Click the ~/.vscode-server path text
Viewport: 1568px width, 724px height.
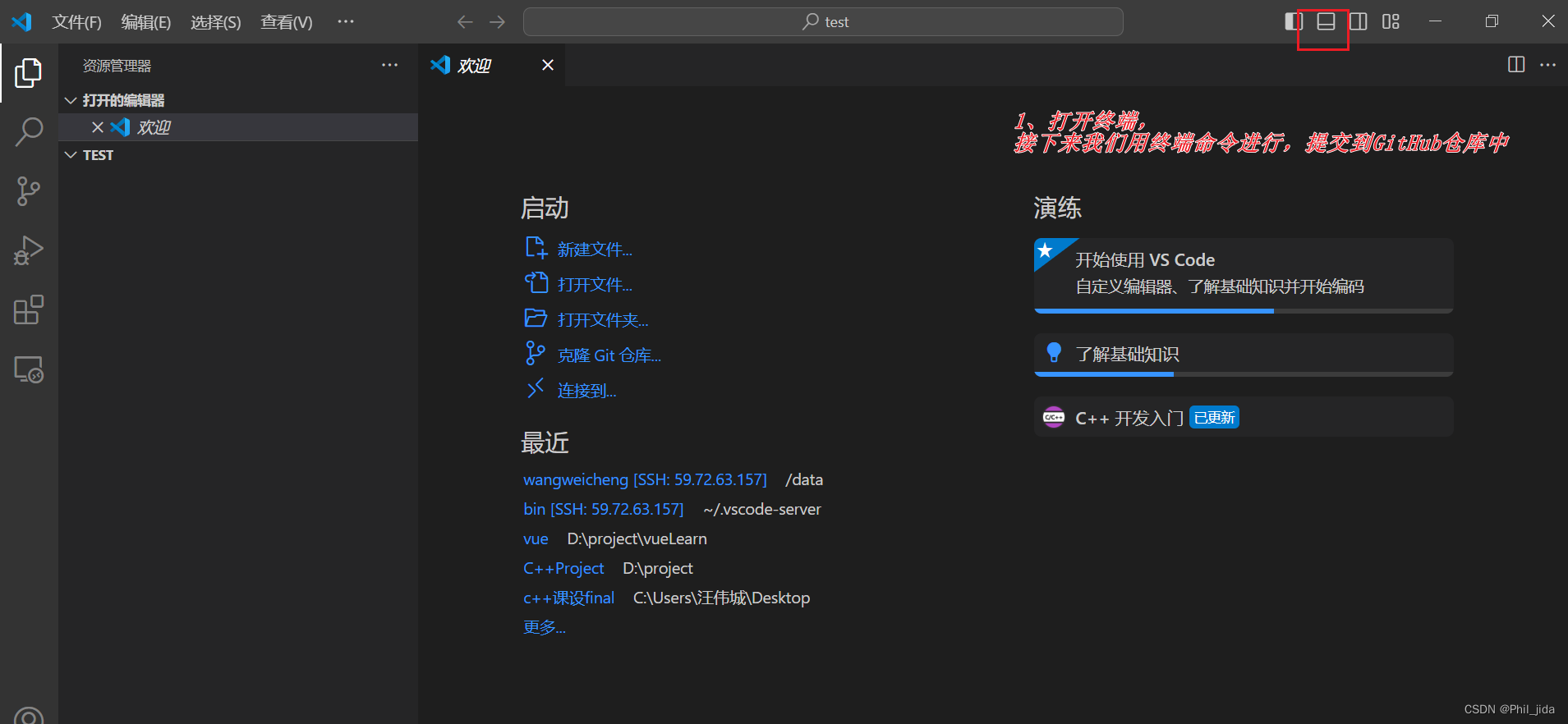click(762, 509)
